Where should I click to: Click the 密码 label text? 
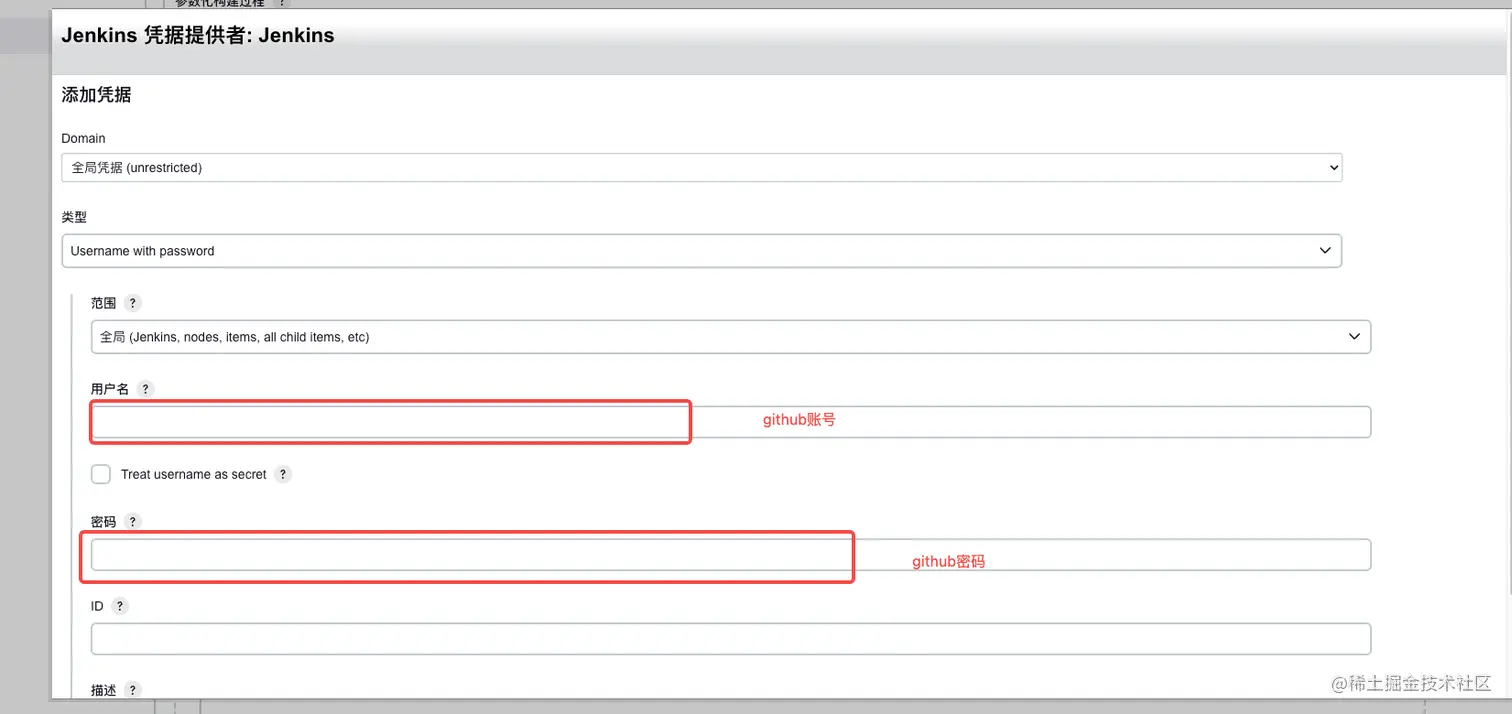104,522
